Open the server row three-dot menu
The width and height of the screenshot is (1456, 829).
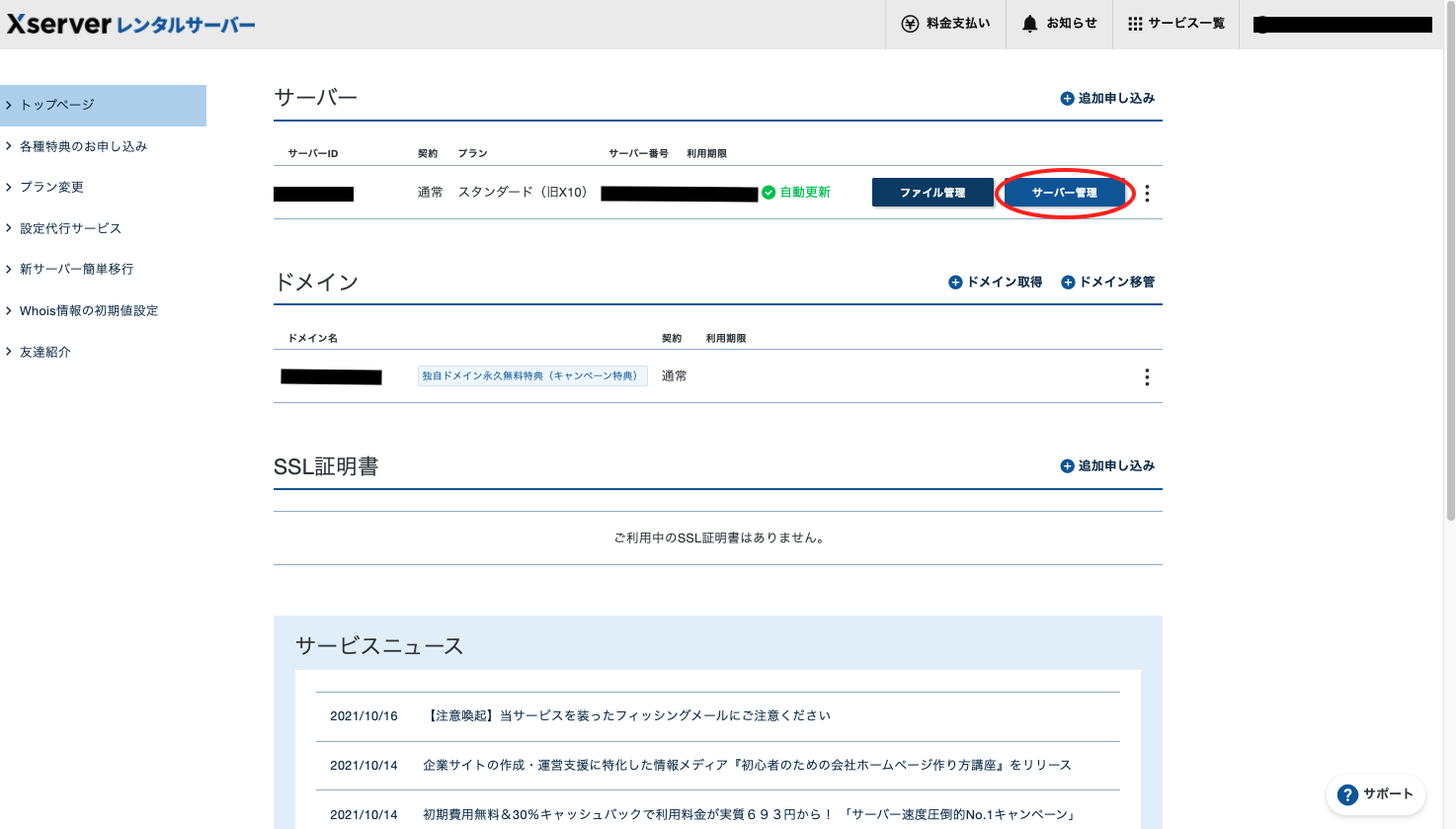point(1147,193)
